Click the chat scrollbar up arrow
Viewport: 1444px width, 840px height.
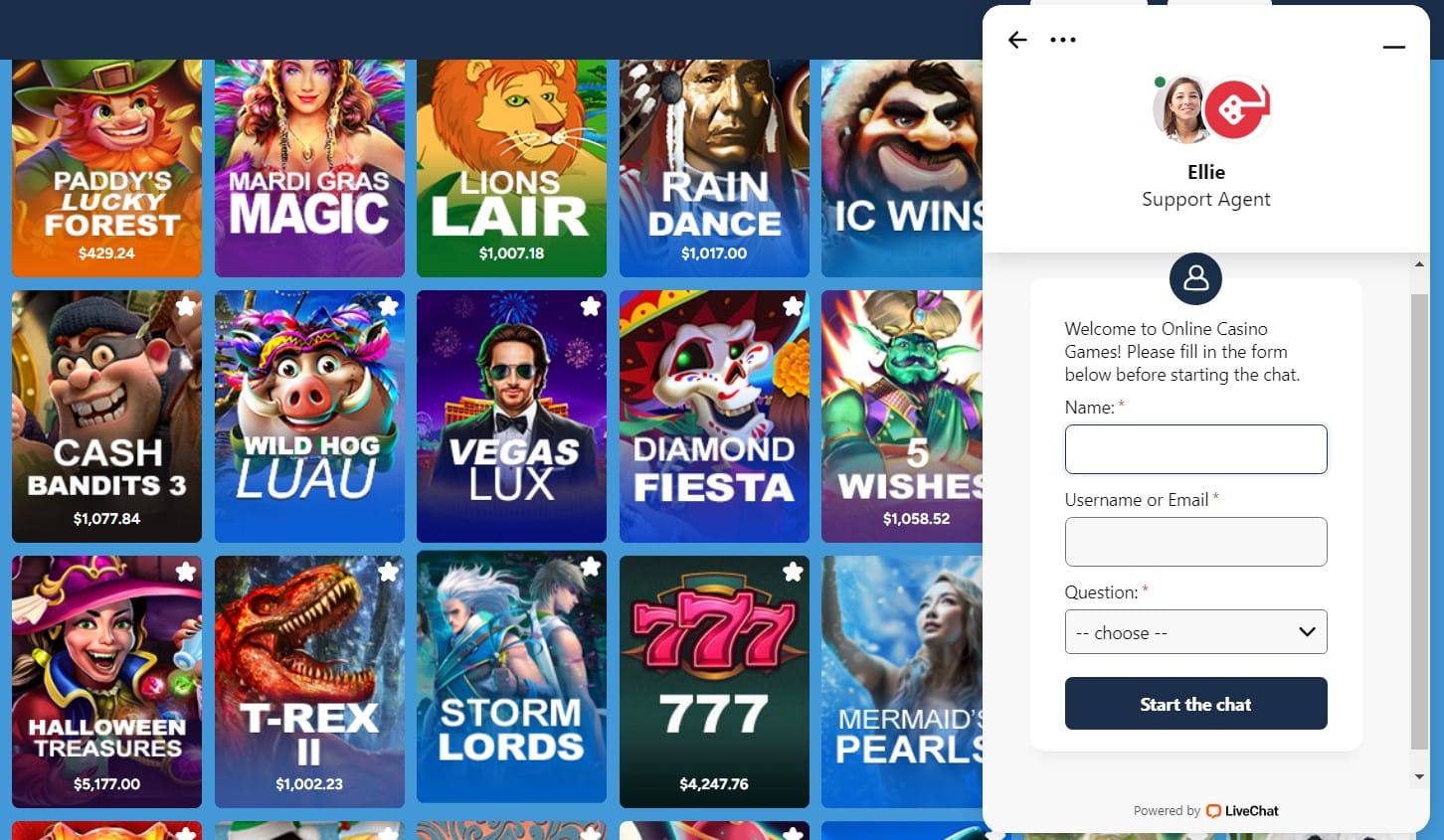[x=1419, y=264]
